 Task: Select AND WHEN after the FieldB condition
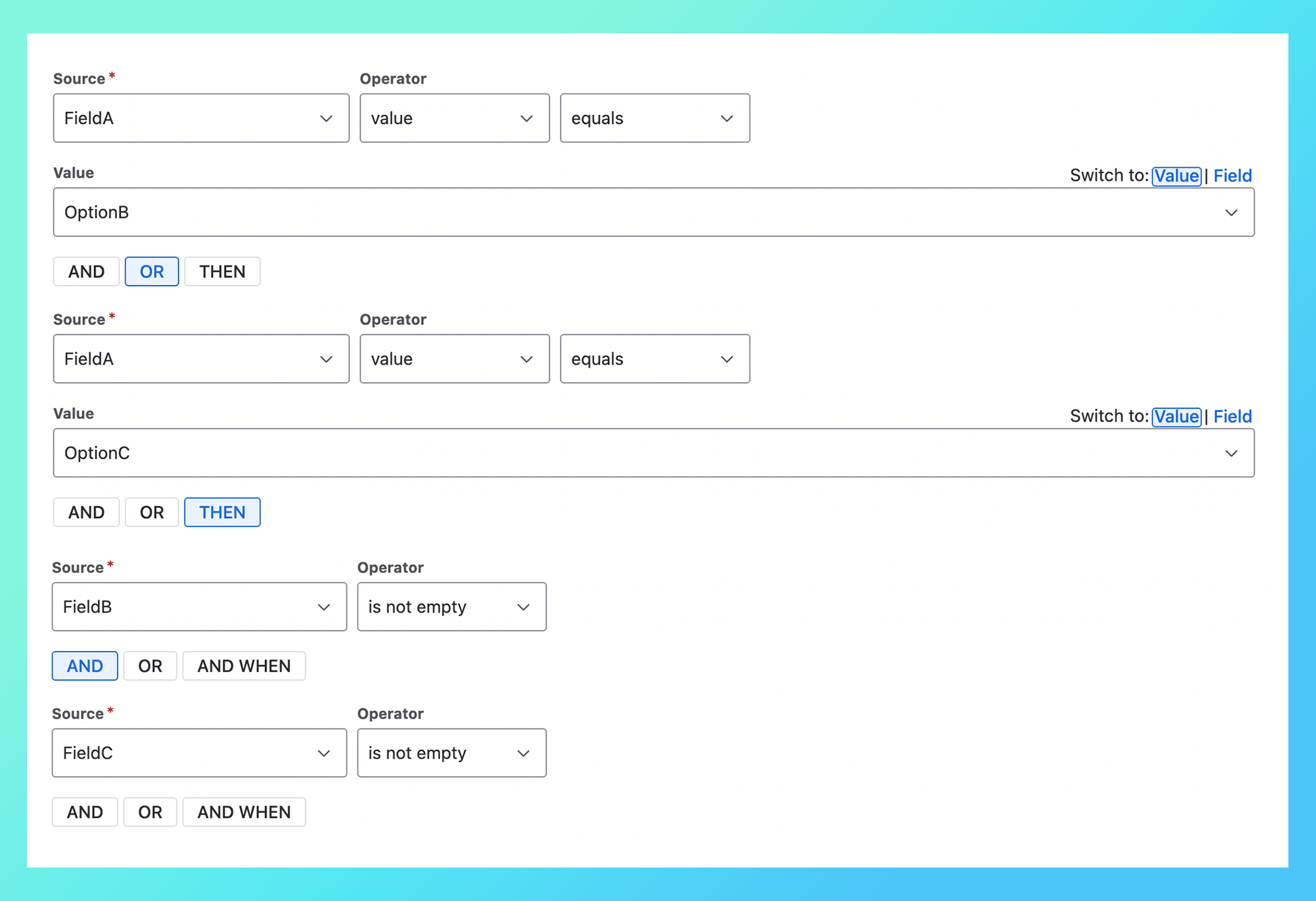click(244, 666)
